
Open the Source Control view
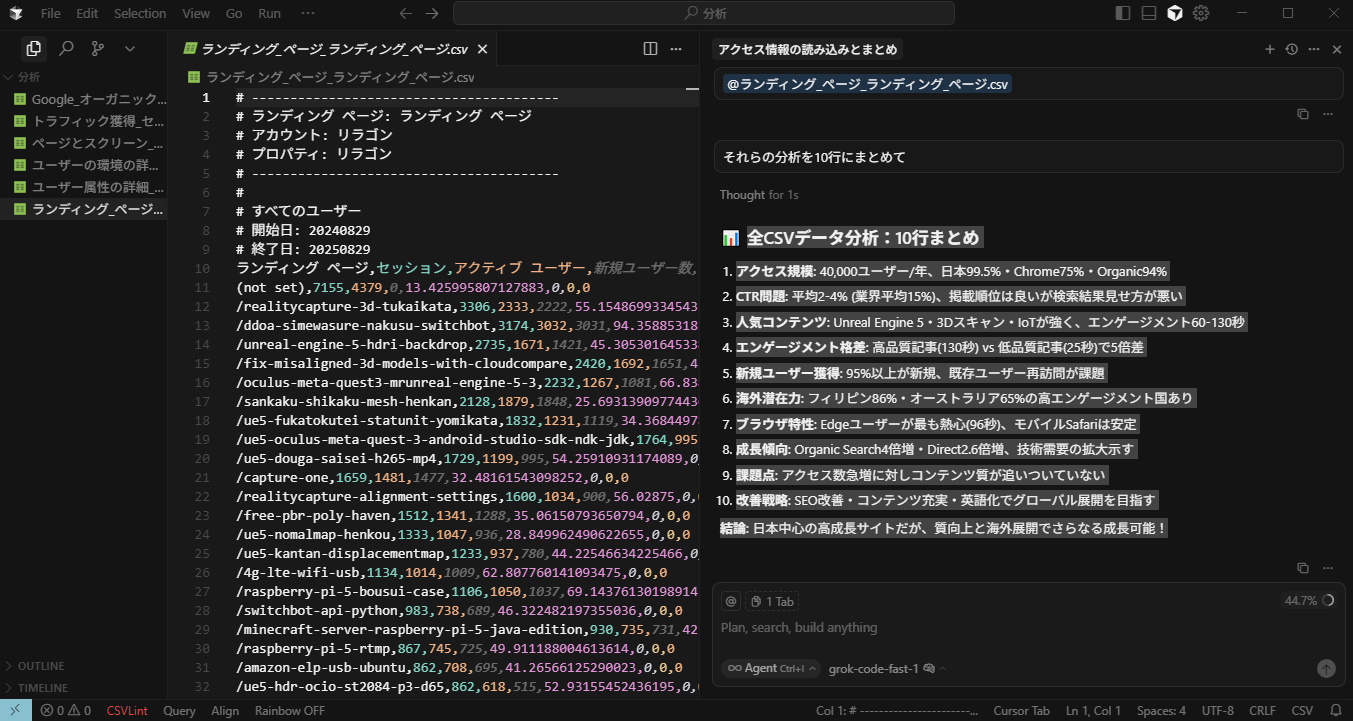coord(97,48)
